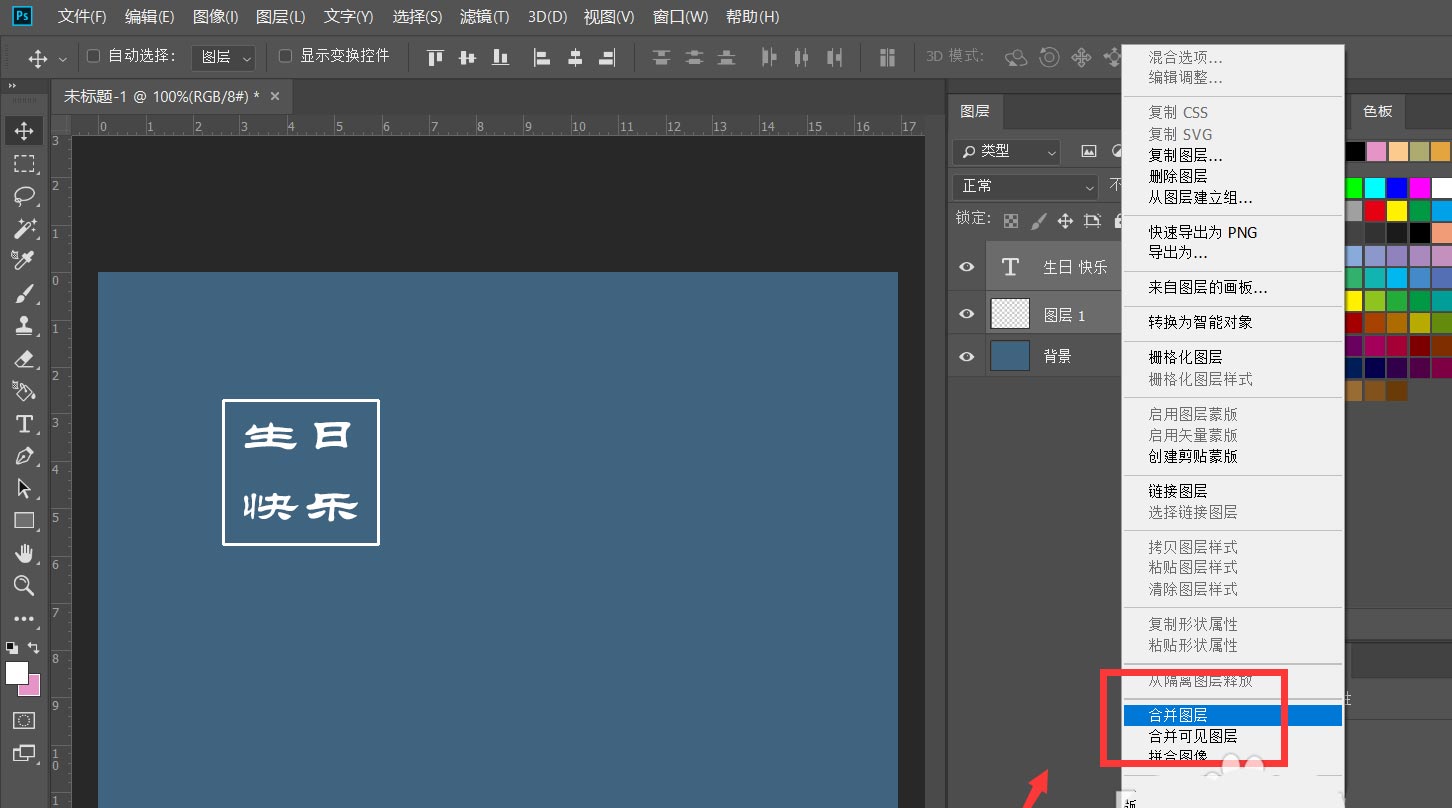Hide the 生日 快乐 text layer

966,267
